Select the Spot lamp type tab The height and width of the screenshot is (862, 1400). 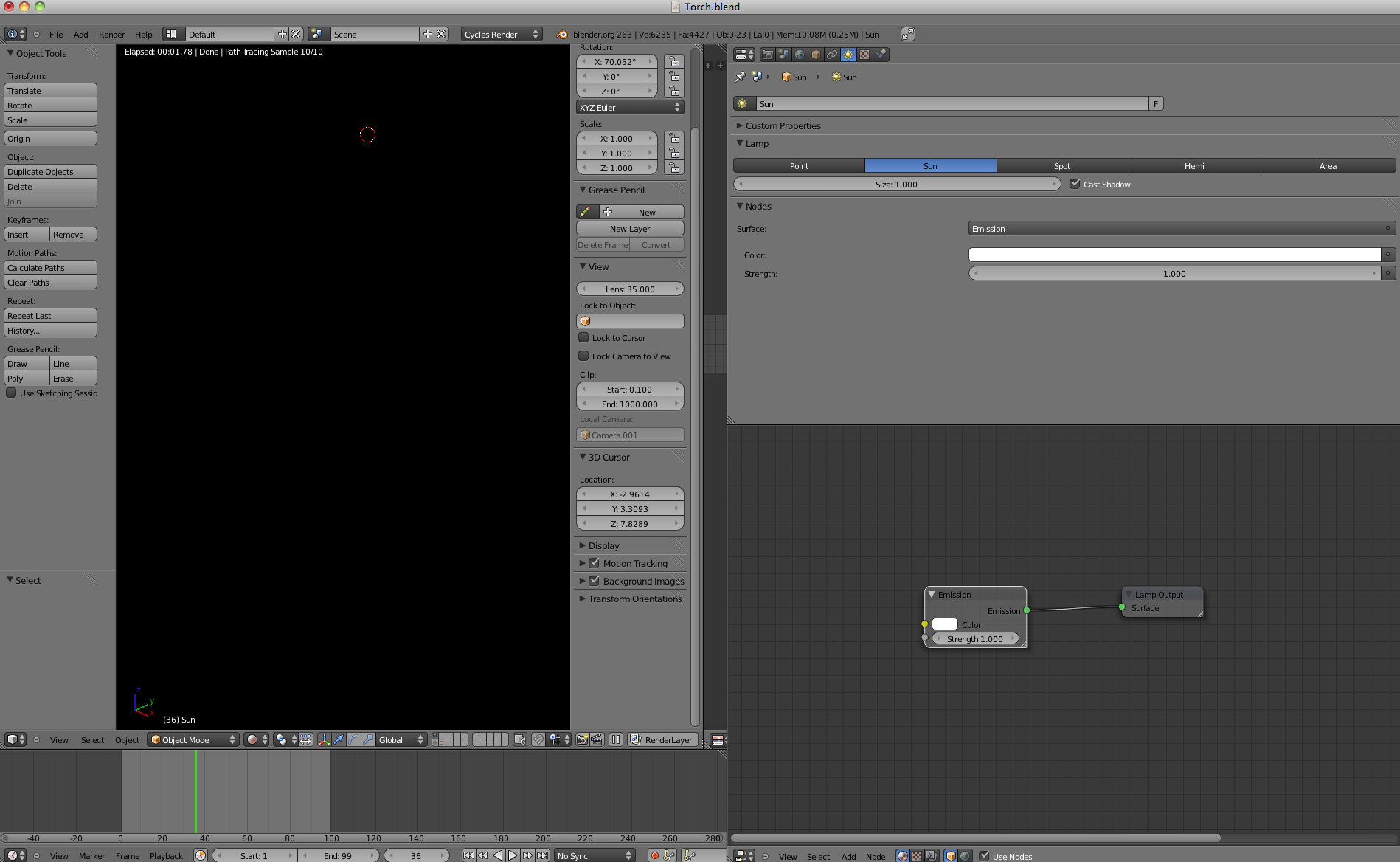tap(1062, 166)
